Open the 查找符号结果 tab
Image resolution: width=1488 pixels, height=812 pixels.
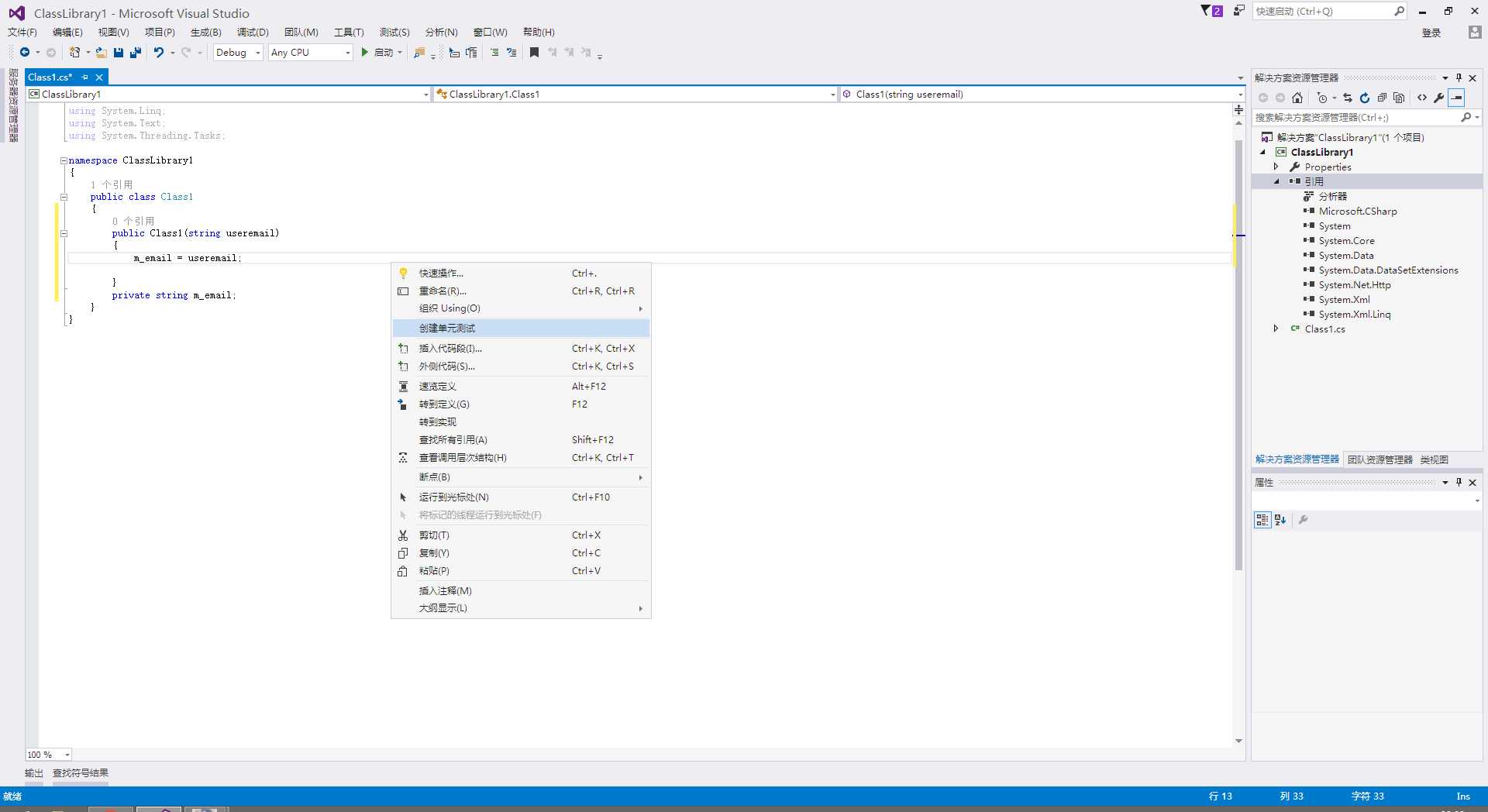81,773
